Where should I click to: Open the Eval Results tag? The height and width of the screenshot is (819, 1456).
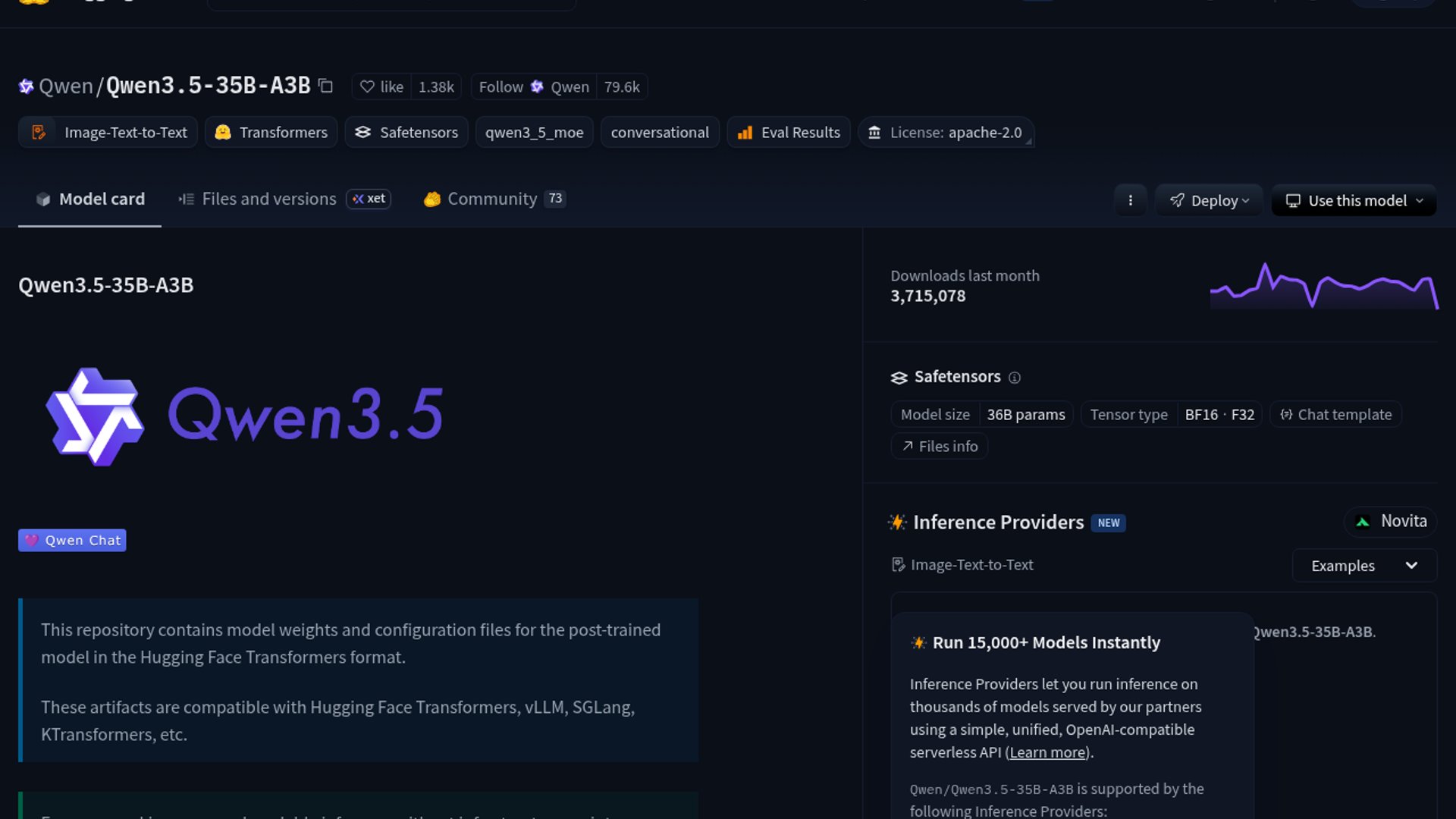pyautogui.click(x=789, y=132)
